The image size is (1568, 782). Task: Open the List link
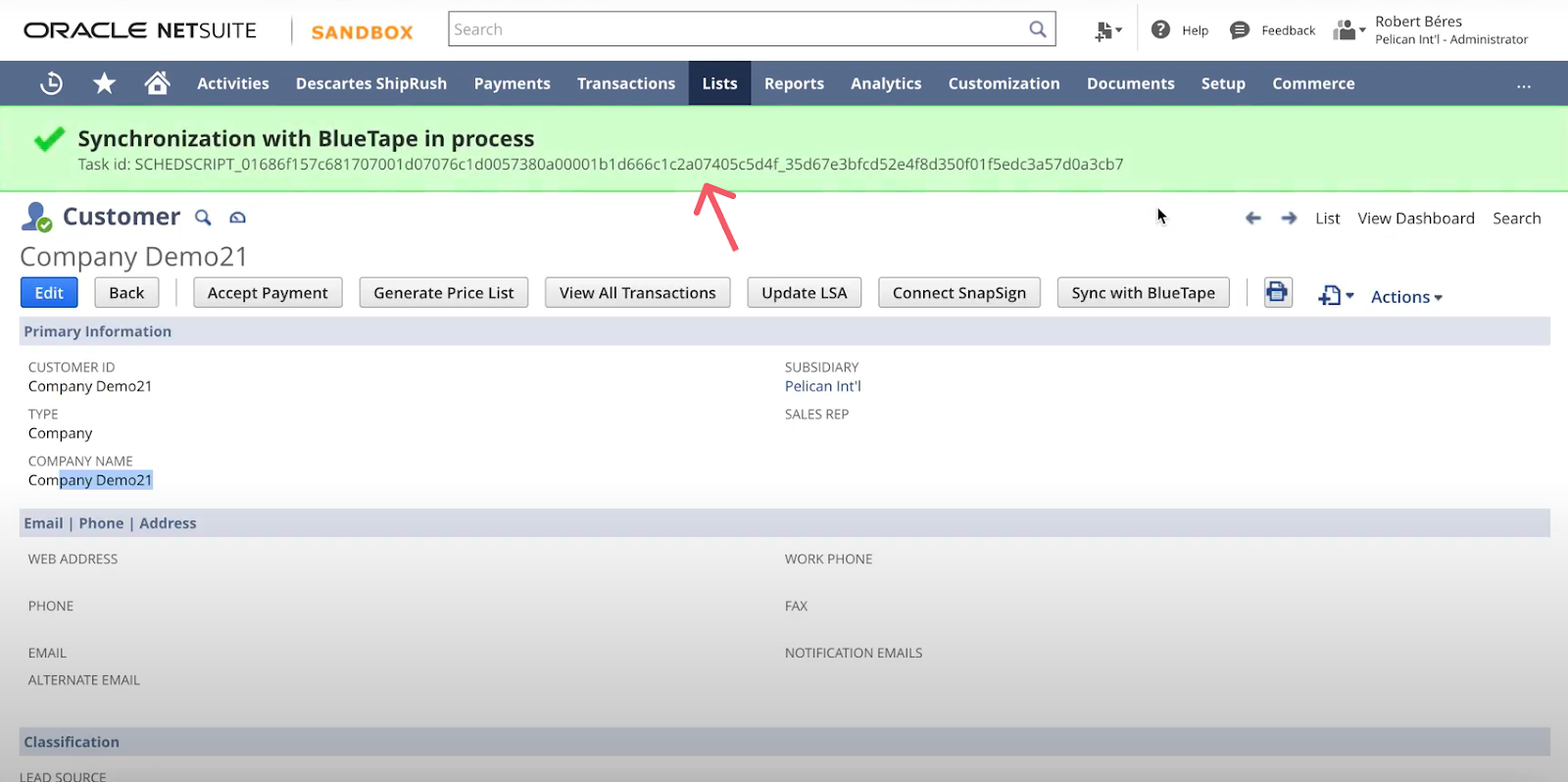[x=1328, y=219]
